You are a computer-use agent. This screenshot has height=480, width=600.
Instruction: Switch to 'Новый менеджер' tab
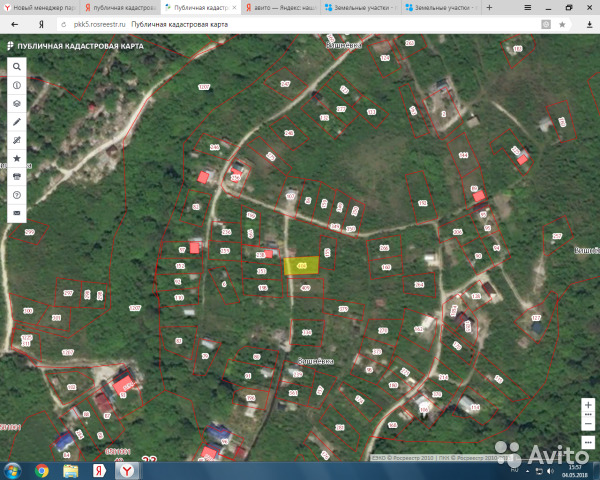[x=40, y=8]
